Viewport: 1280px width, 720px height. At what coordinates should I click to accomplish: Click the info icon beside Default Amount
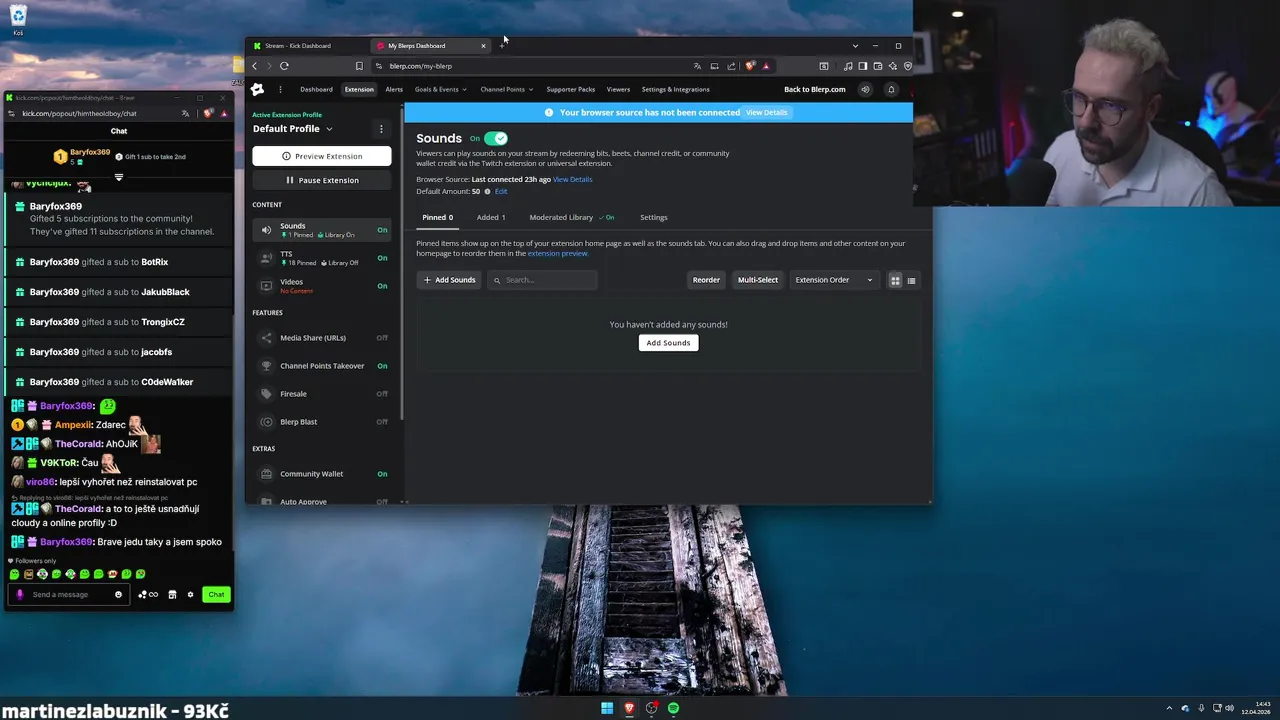488,191
